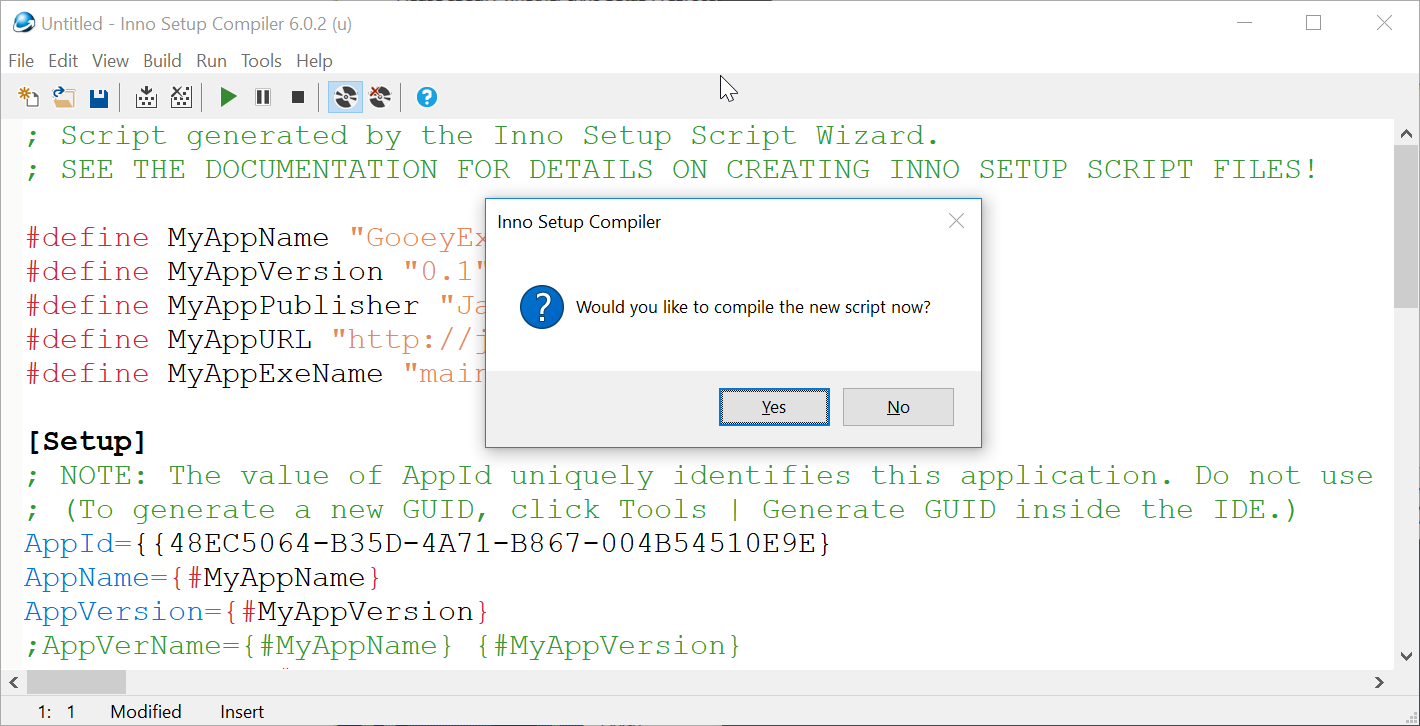Screen dimensions: 1420x726
Task: Click the scroll left arrow at the bottom
Action: point(13,682)
